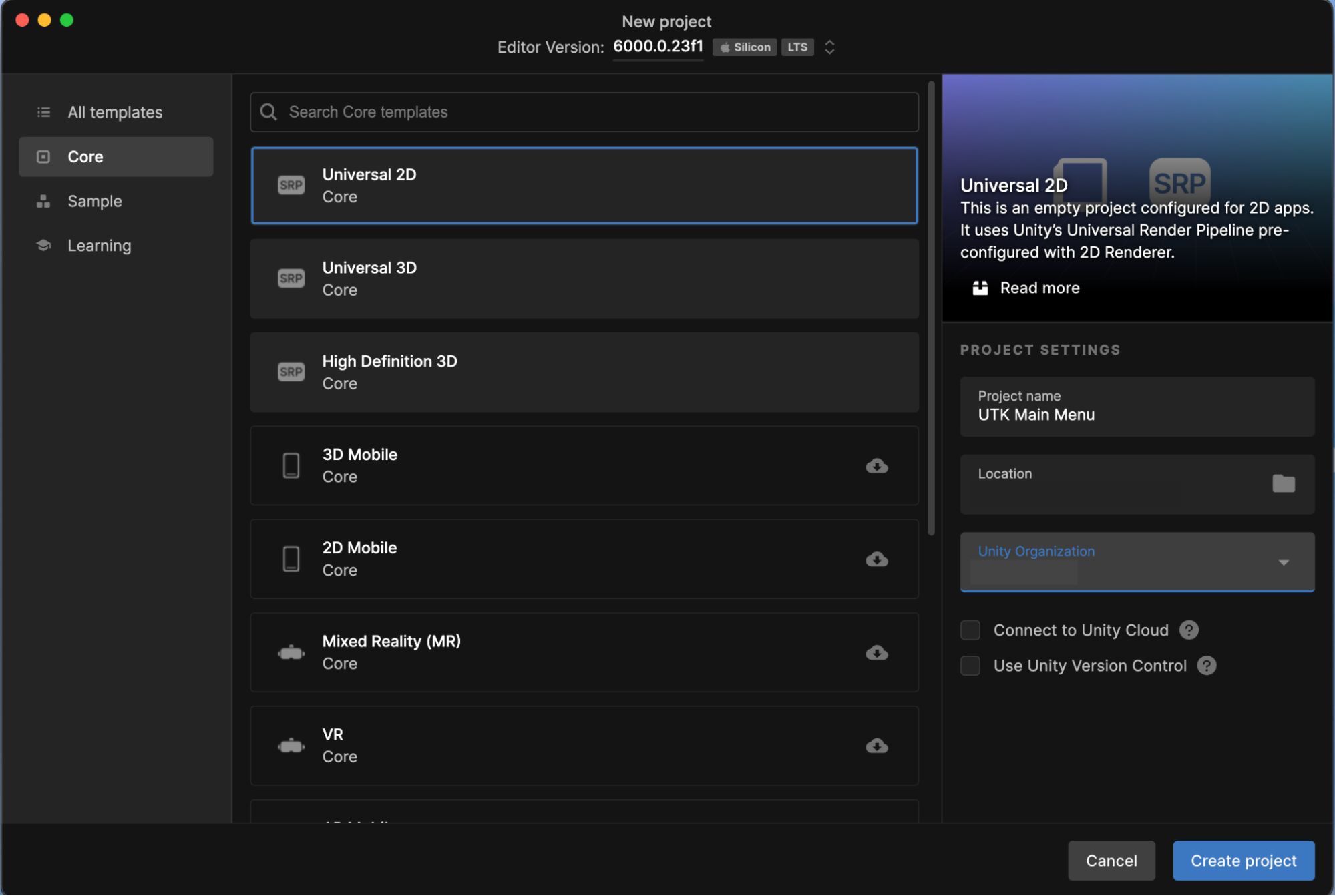Download the 3D Mobile template
This screenshot has height=896, width=1335.
coord(876,466)
